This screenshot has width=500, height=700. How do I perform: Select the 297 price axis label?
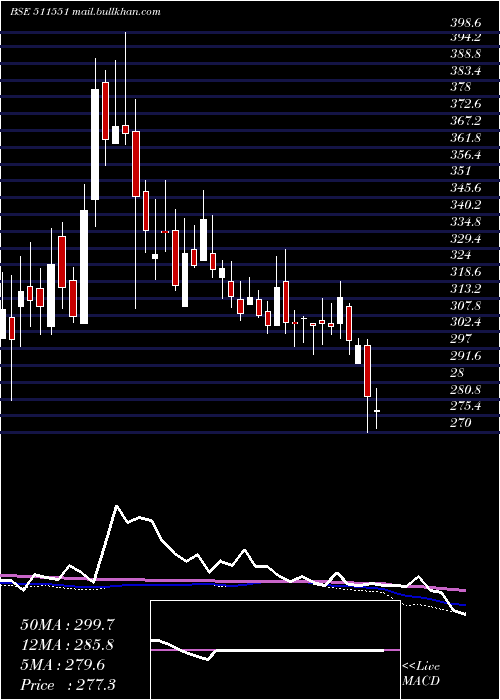pos(461,339)
